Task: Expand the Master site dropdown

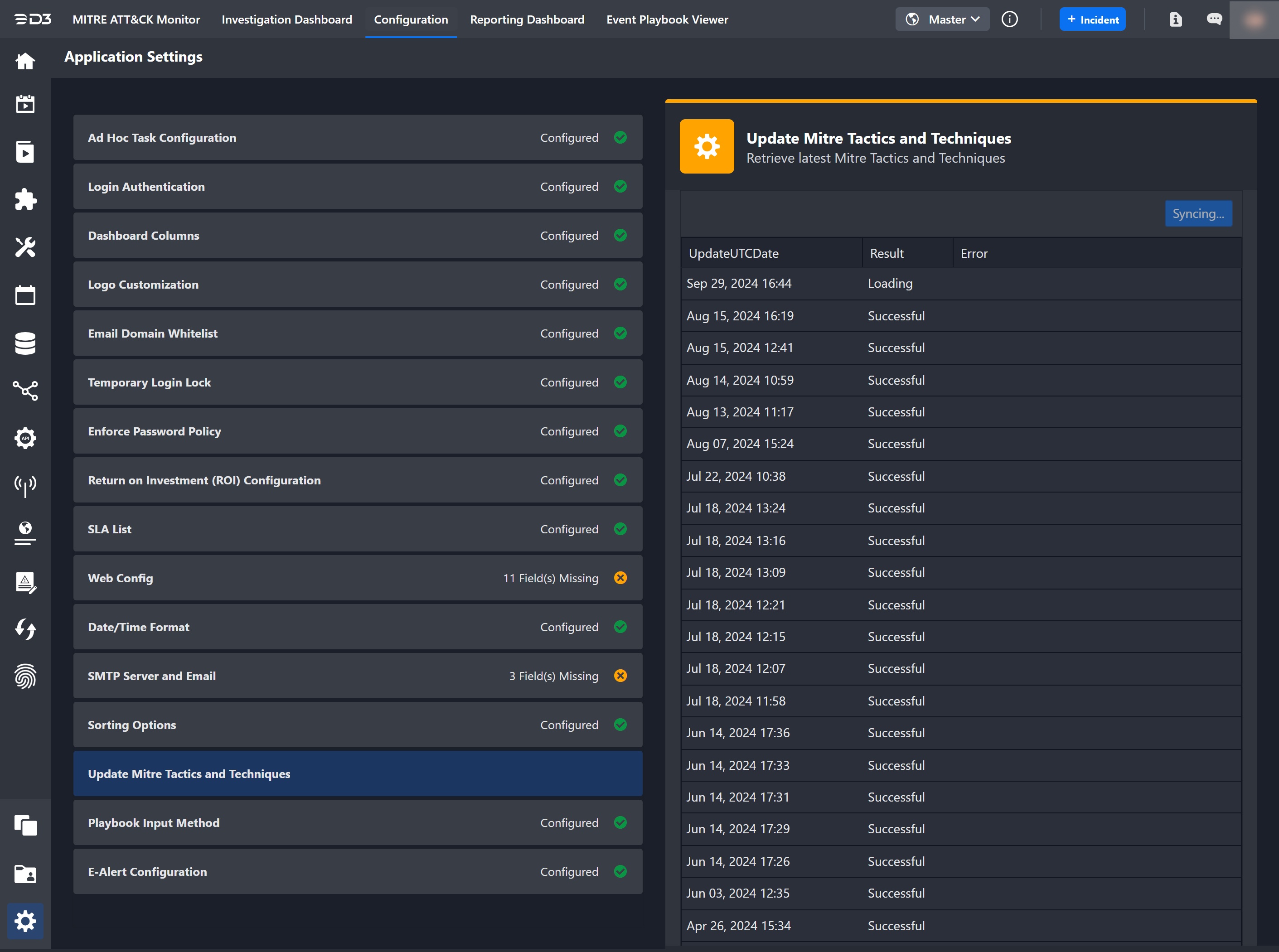Action: pos(942,19)
